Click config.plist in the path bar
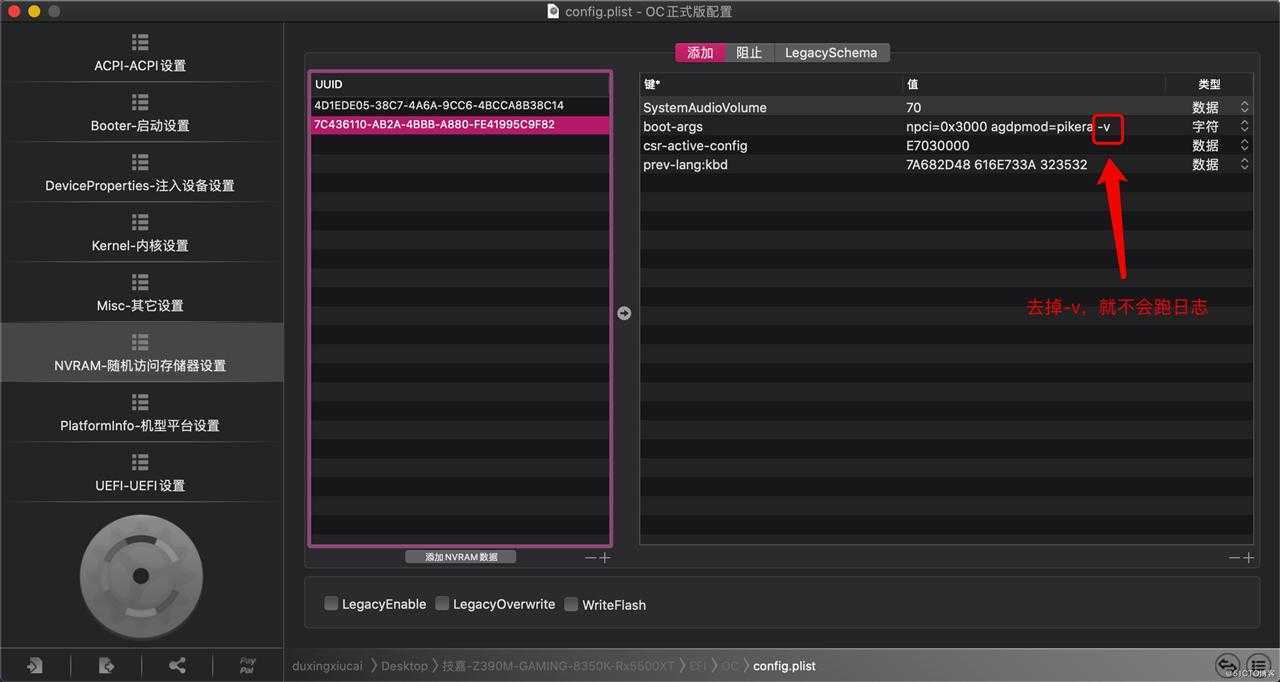Image resolution: width=1280 pixels, height=682 pixels. click(784, 665)
